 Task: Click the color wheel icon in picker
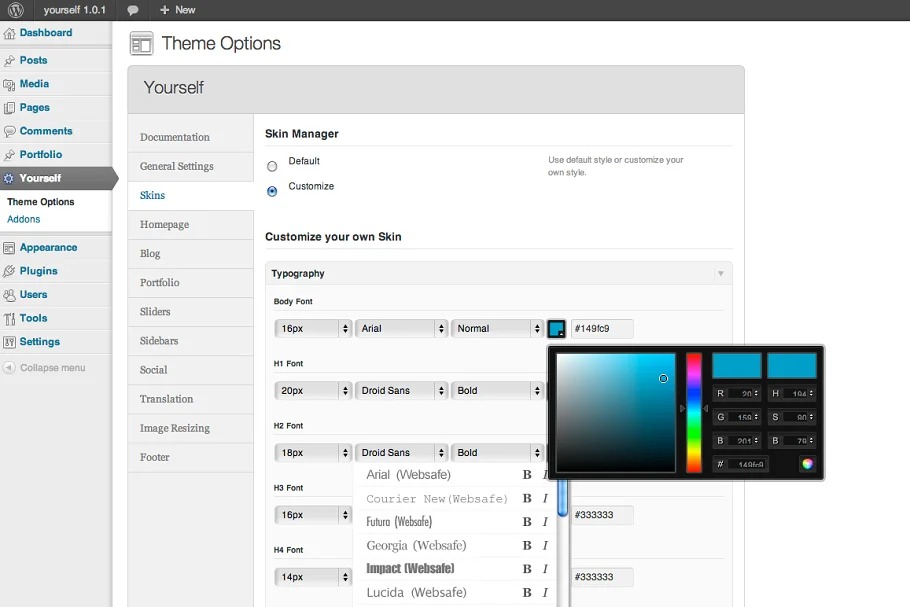pos(807,464)
